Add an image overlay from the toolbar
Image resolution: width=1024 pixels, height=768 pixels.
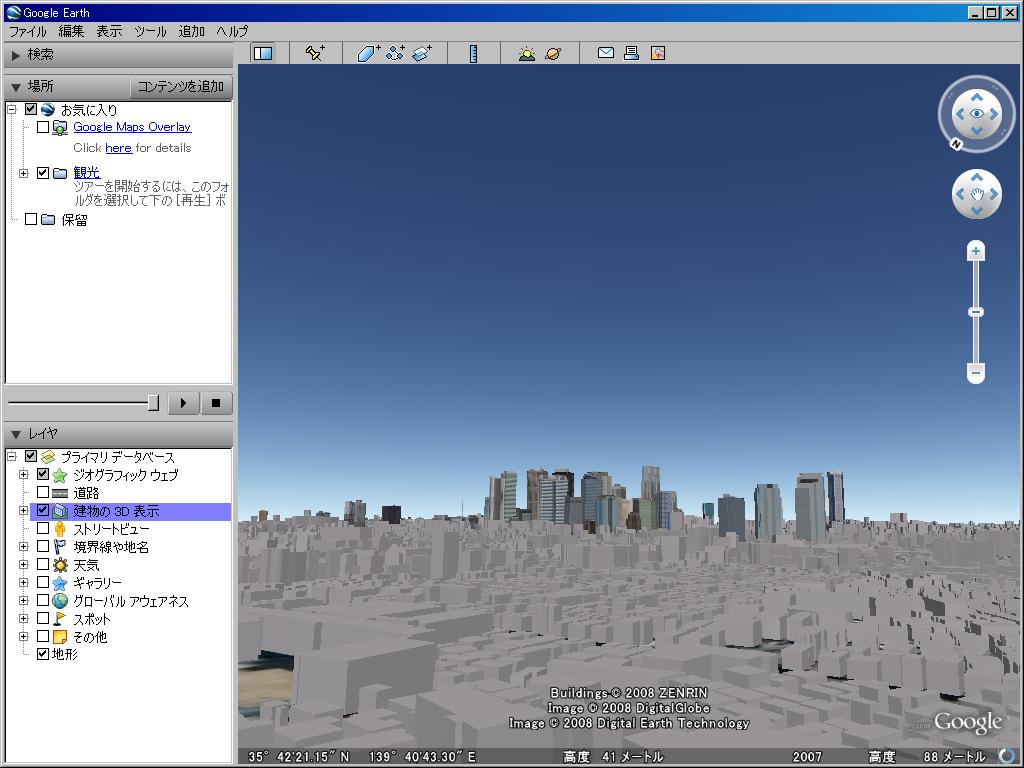[423, 53]
